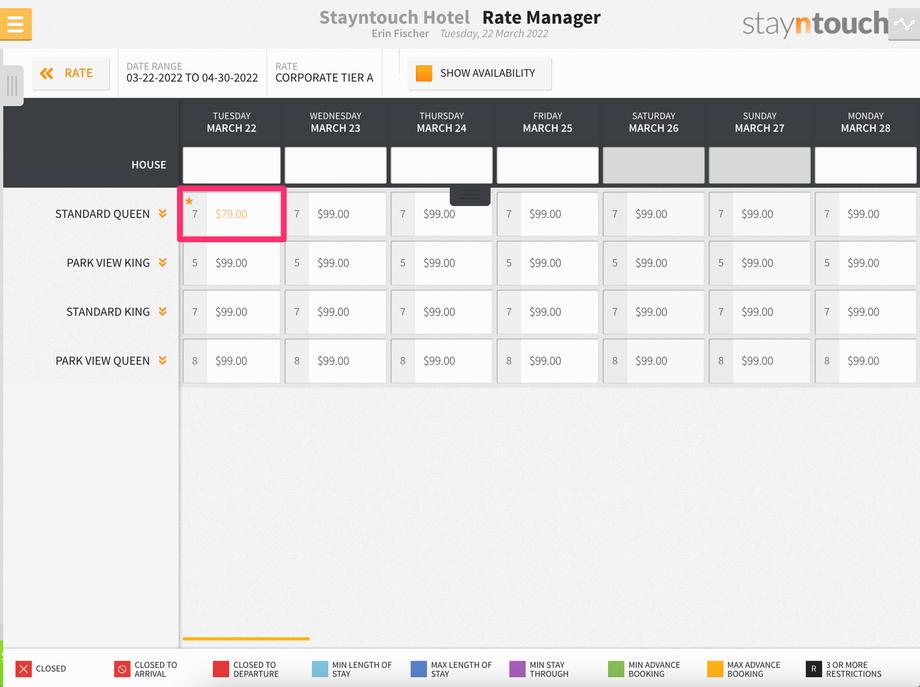Open Standard King $99.00 rate on March 22

coord(232,312)
